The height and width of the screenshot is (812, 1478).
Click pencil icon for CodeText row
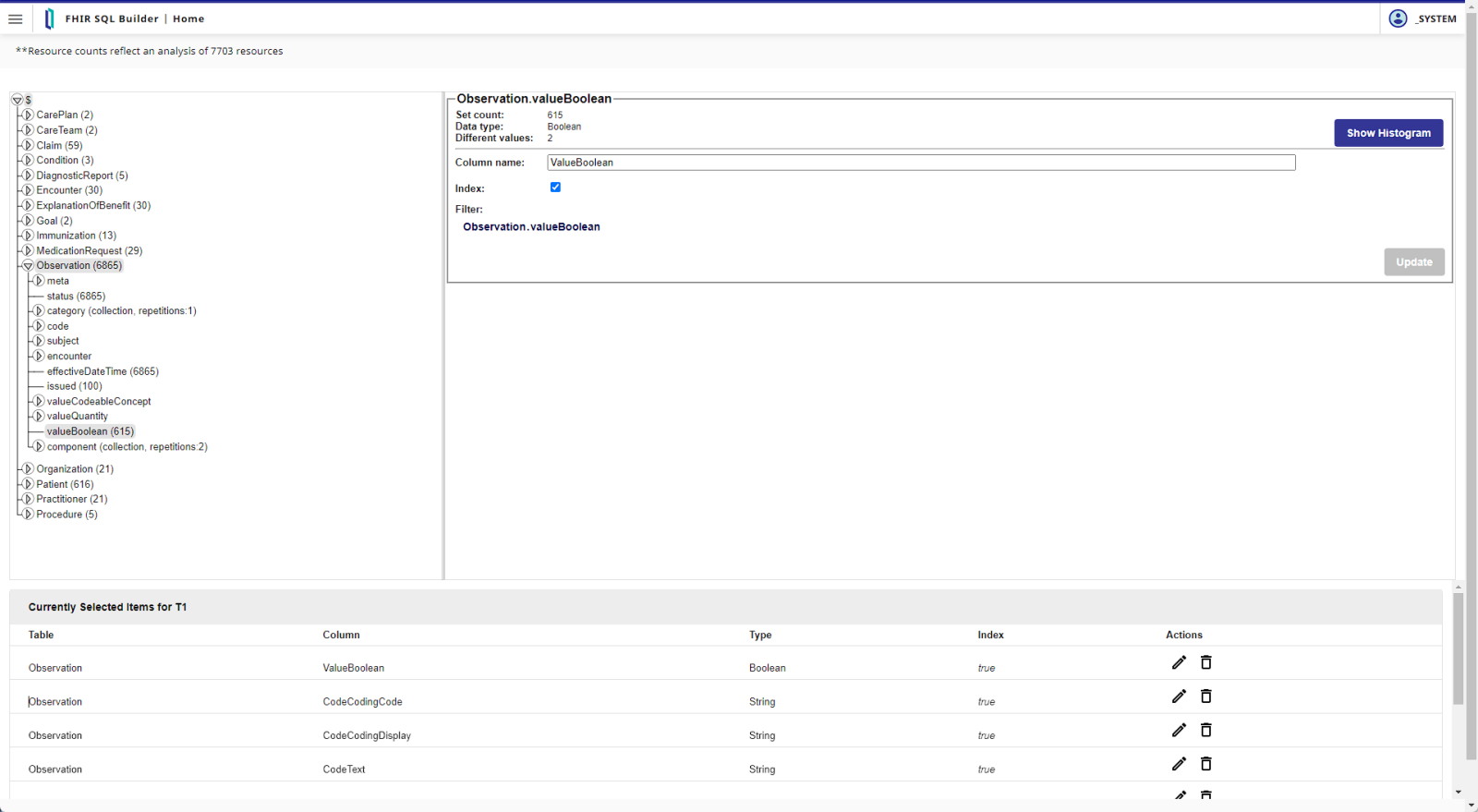point(1179,764)
